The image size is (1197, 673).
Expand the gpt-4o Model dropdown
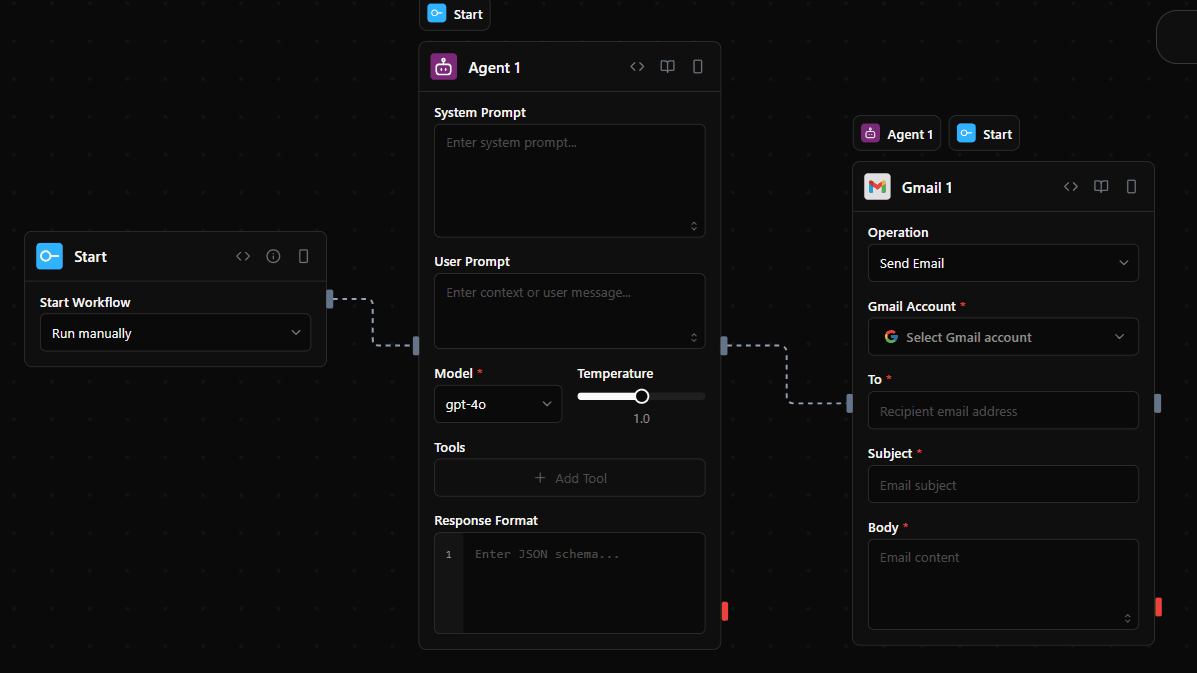pos(497,404)
